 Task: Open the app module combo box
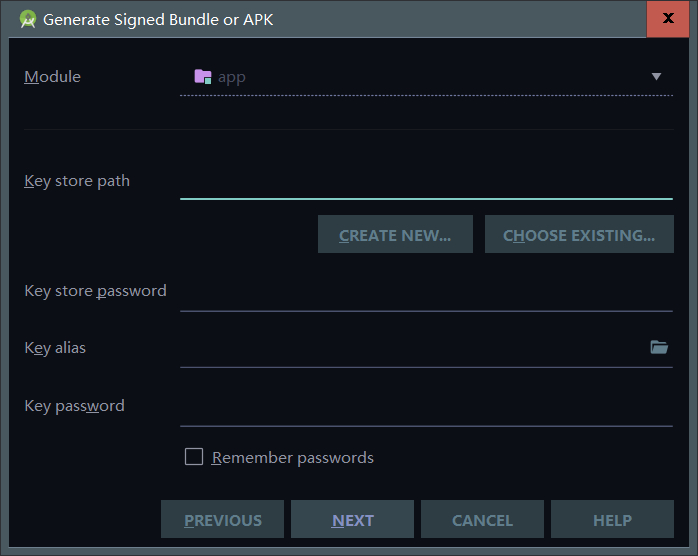point(426,77)
